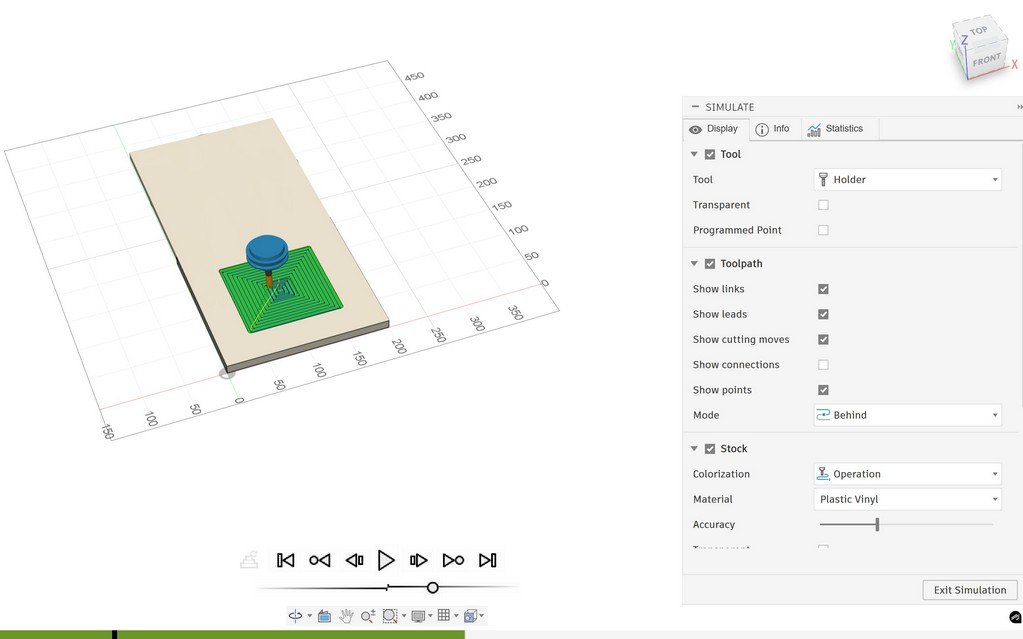Viewport: 1023px width, 639px height.
Task: Toggle the Toolpath section checkbox
Action: click(x=710, y=264)
